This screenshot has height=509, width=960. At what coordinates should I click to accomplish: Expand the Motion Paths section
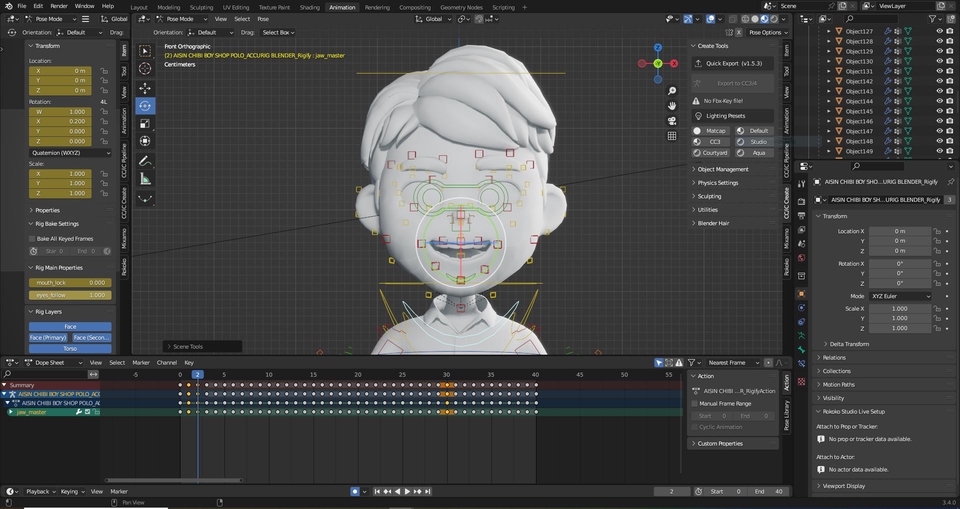click(839, 384)
